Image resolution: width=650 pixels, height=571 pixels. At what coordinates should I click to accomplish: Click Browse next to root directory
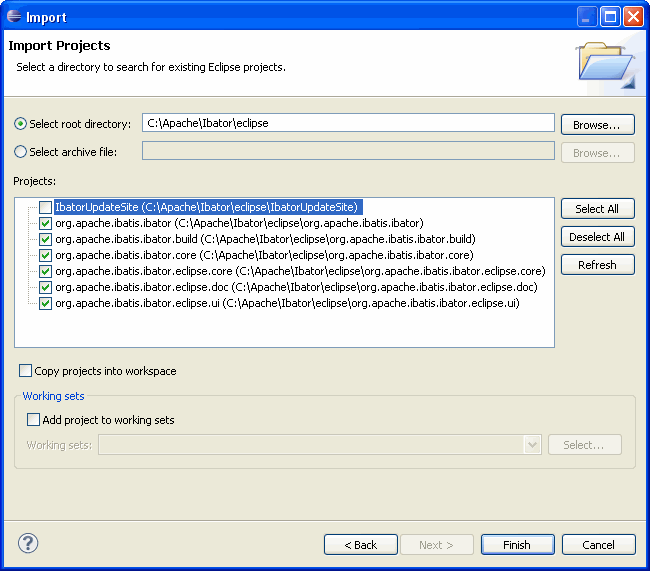(x=597, y=125)
